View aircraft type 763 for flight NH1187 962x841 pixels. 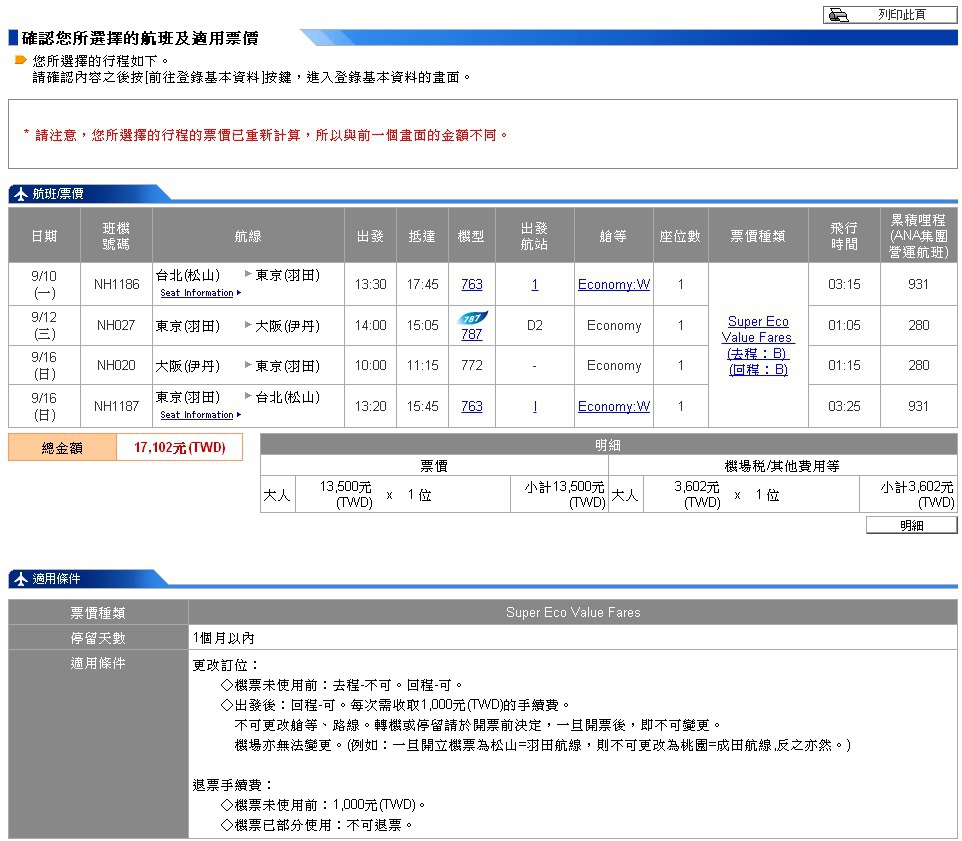[471, 407]
